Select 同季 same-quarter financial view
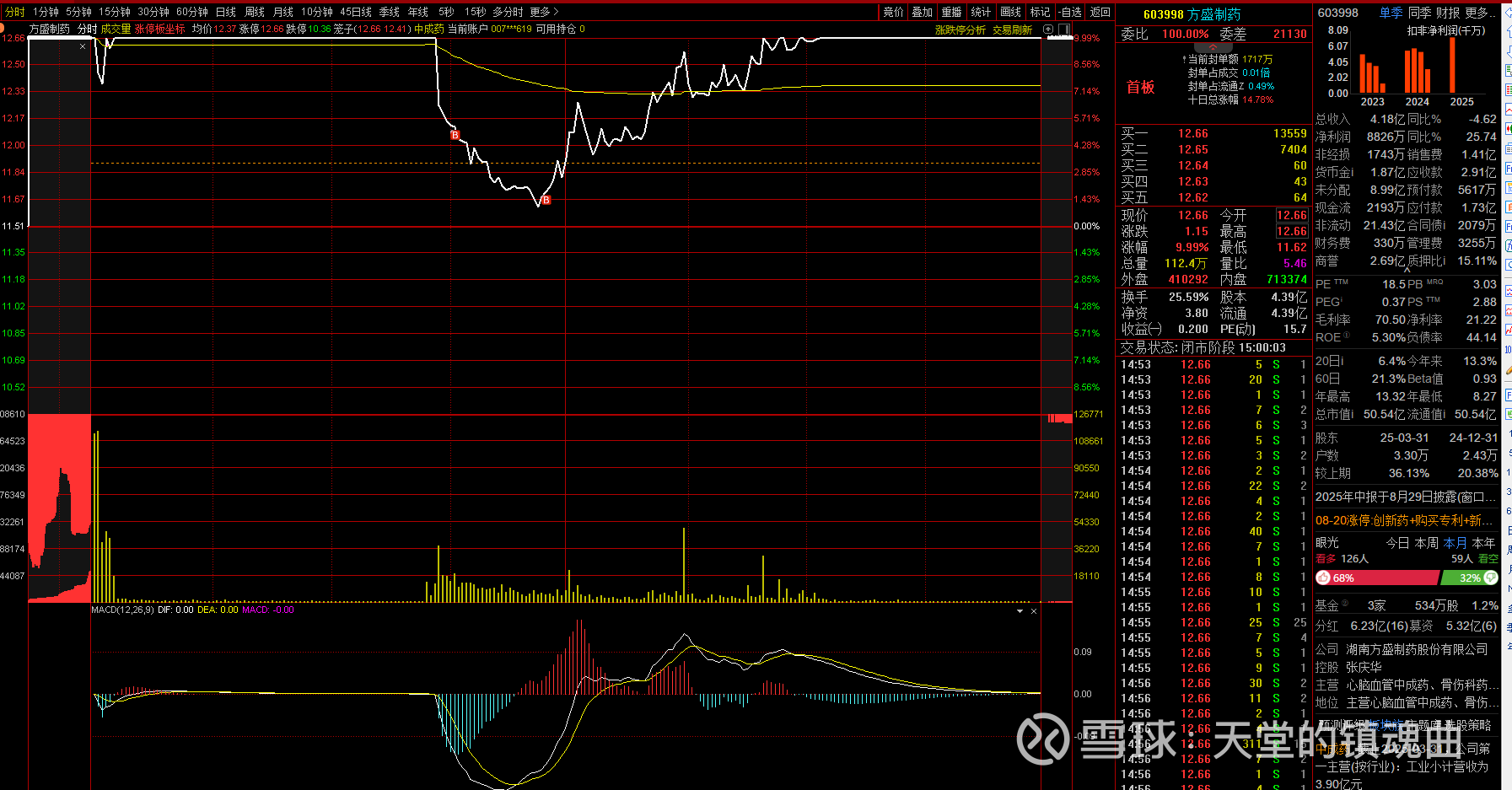1512x790 pixels. pos(1420,13)
